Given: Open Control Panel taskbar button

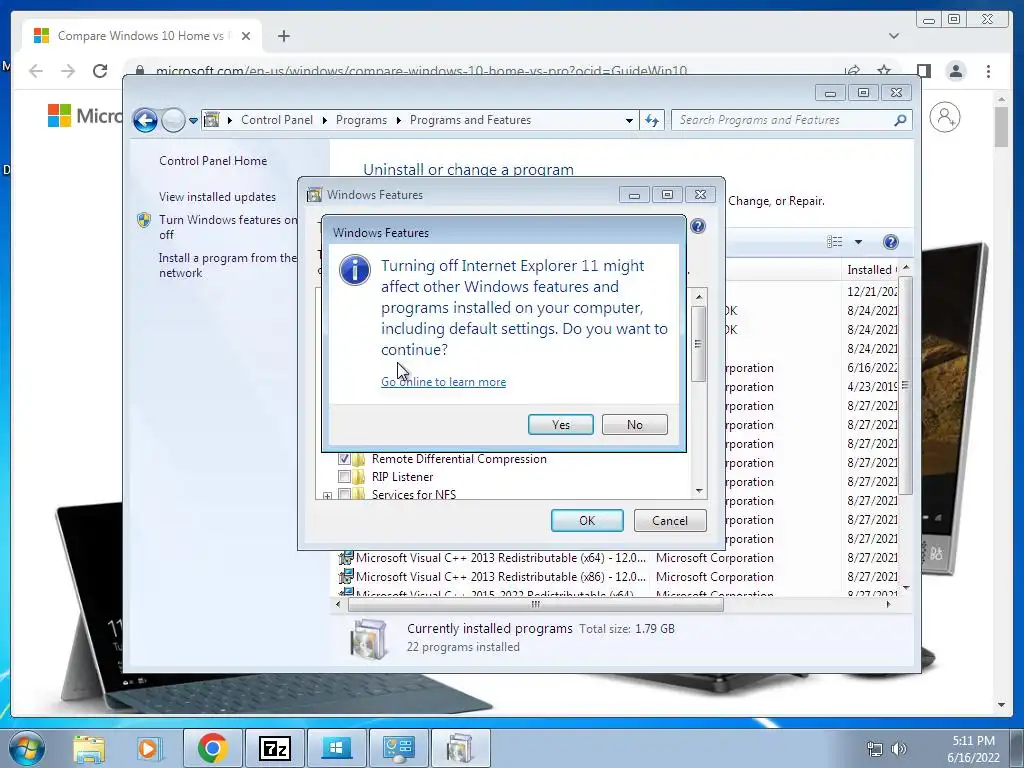Looking at the screenshot, I should tap(399, 748).
